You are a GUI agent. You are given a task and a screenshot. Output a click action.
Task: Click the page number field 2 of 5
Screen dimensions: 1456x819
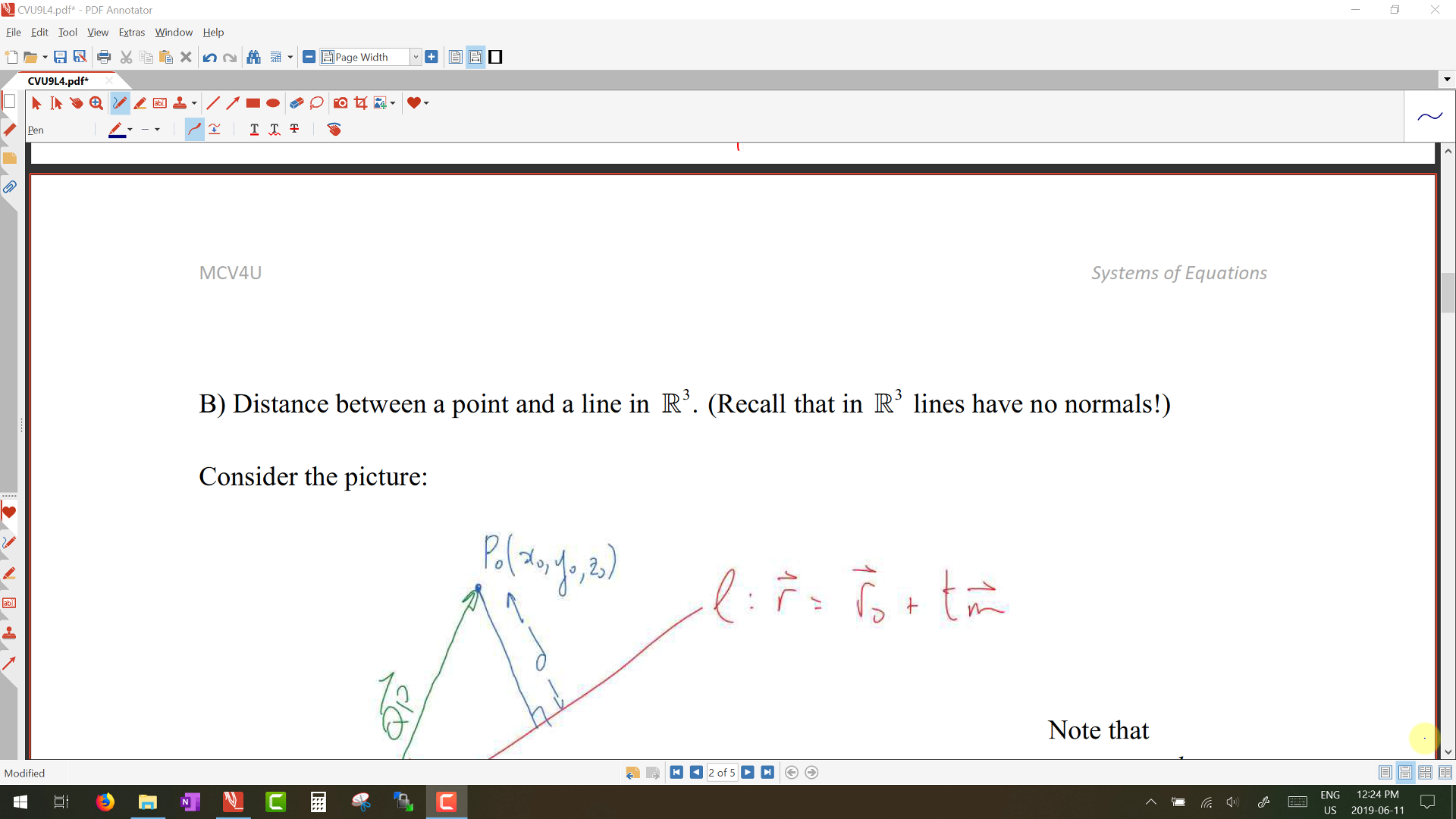click(x=721, y=773)
